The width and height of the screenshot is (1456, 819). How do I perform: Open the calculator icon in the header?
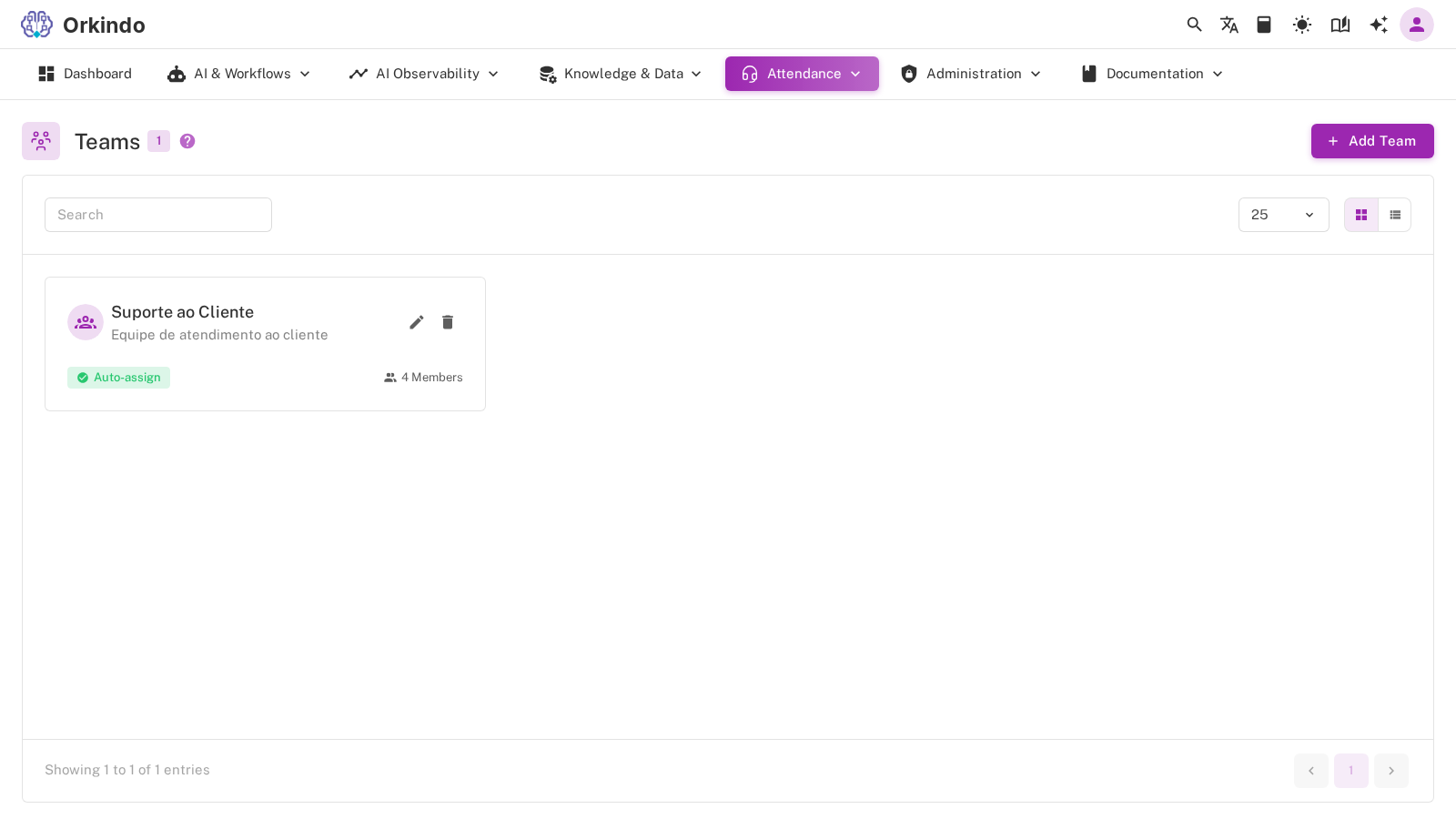pyautogui.click(x=1264, y=25)
